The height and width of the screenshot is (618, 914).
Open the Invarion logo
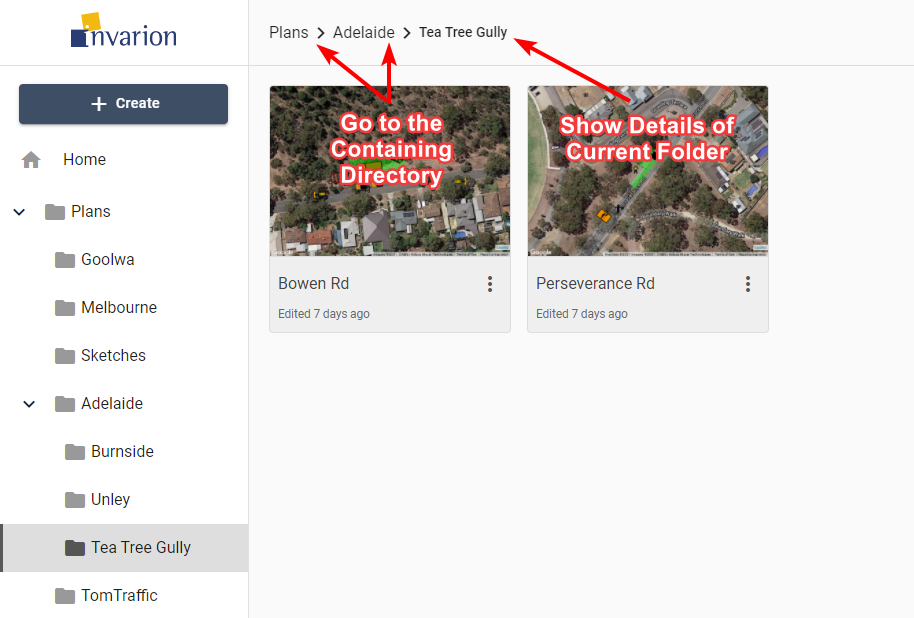(124, 31)
